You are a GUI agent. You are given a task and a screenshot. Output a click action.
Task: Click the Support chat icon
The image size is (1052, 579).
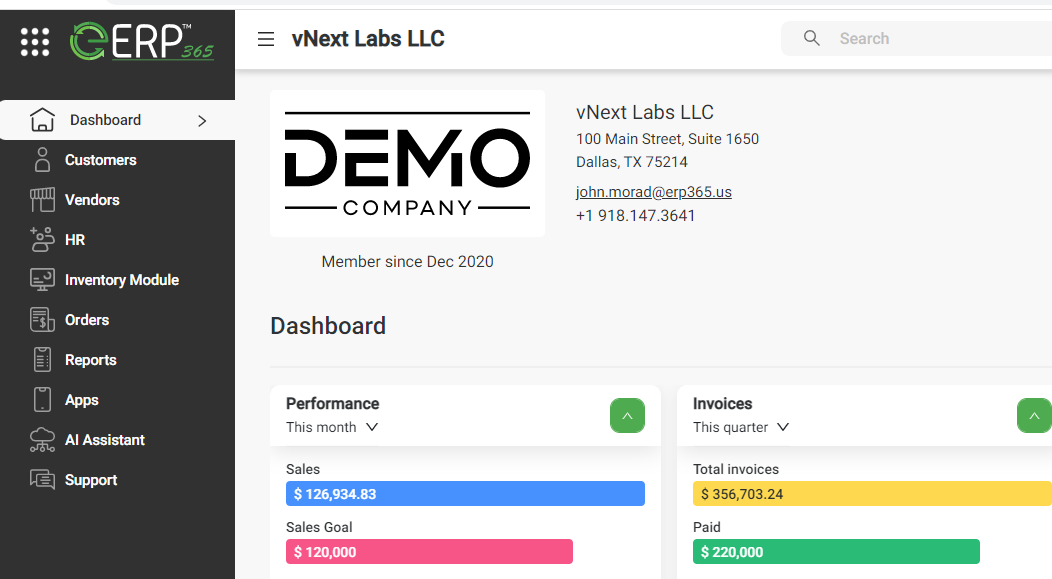pos(42,480)
